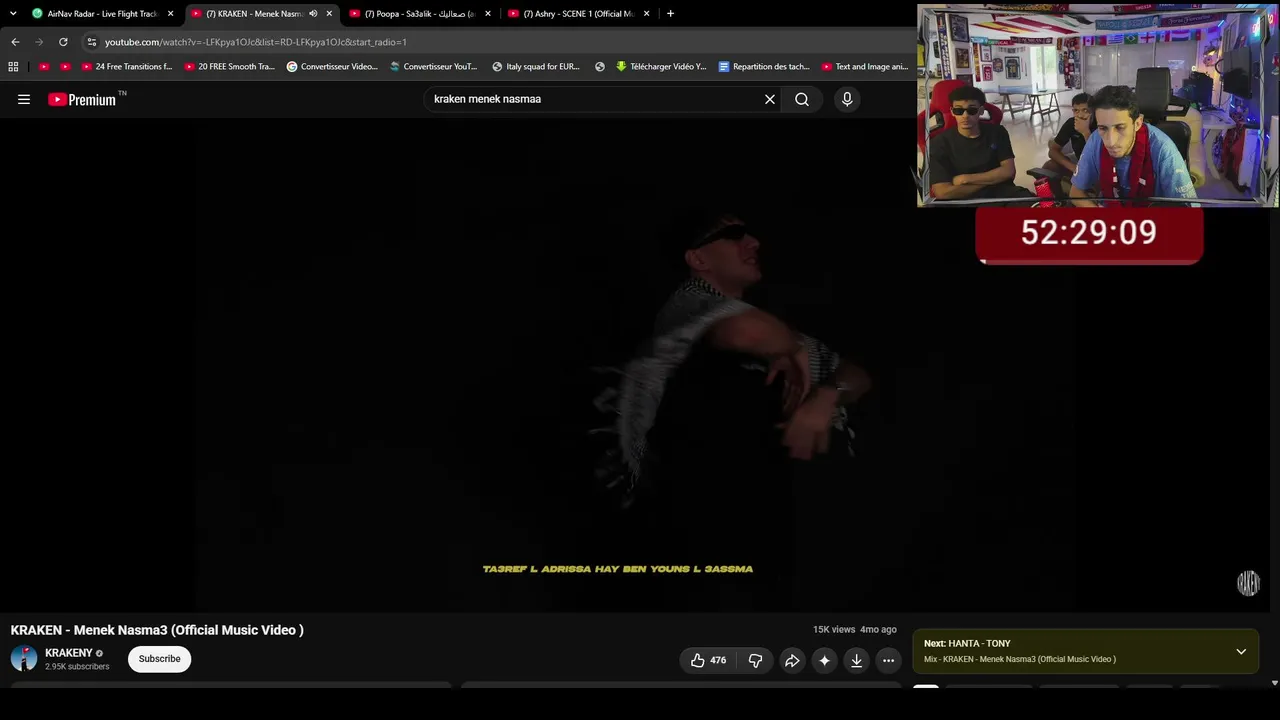The width and height of the screenshot is (1280, 720).
Task: Open the Text and Image ani... bookmark
Action: [865, 67]
